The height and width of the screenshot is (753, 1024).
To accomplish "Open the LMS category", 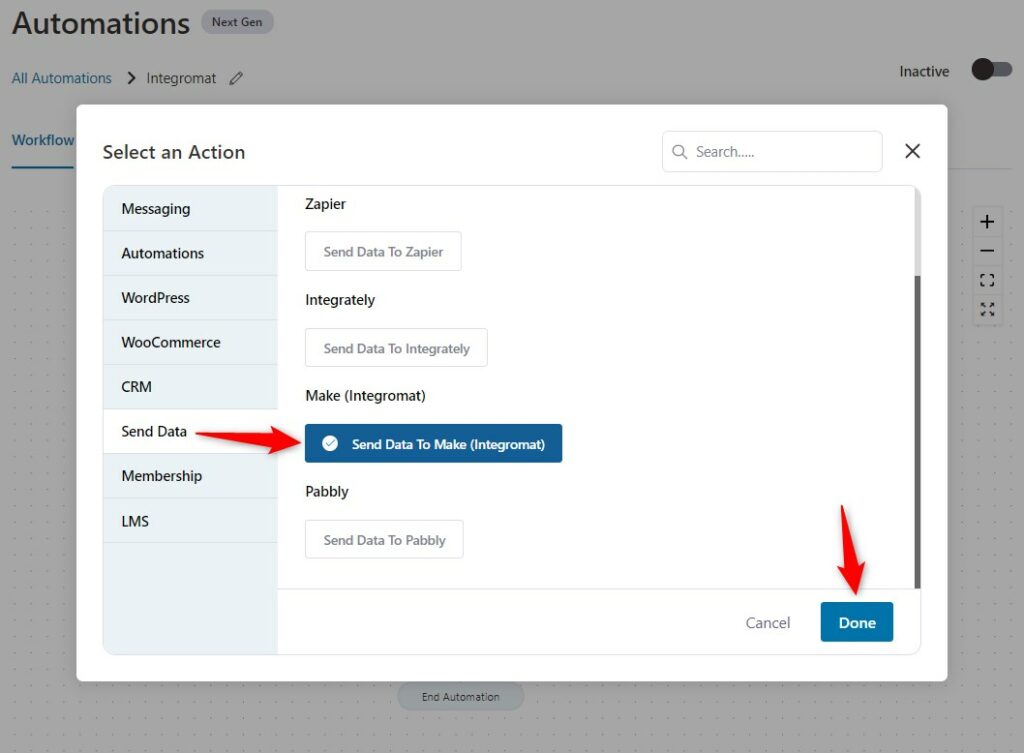I will point(190,521).
